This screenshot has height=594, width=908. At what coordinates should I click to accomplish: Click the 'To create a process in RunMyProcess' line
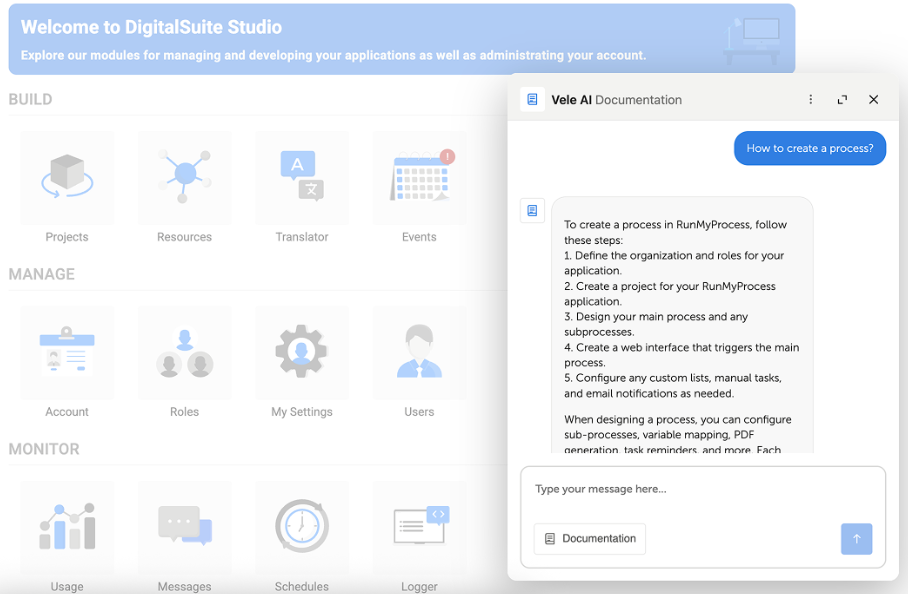click(x=676, y=232)
